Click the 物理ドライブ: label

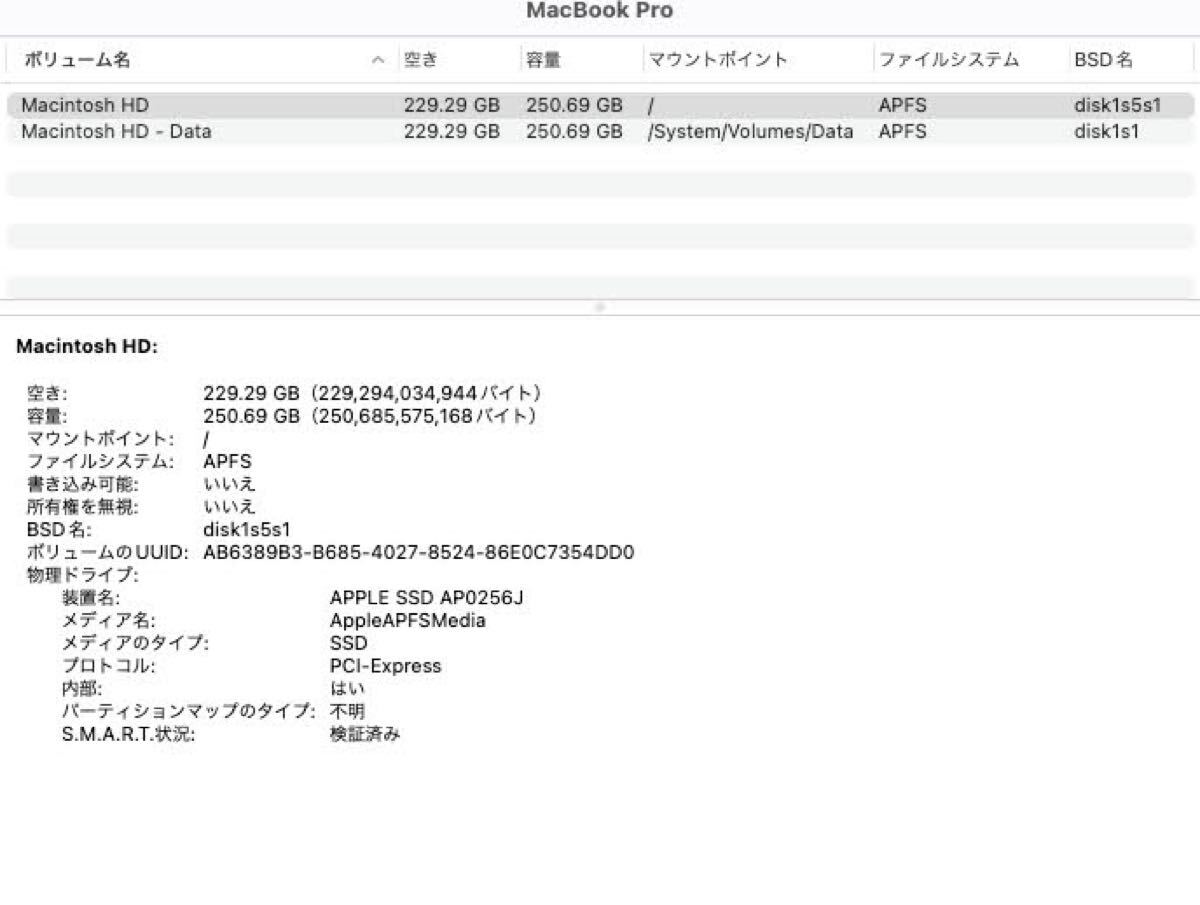point(81,575)
